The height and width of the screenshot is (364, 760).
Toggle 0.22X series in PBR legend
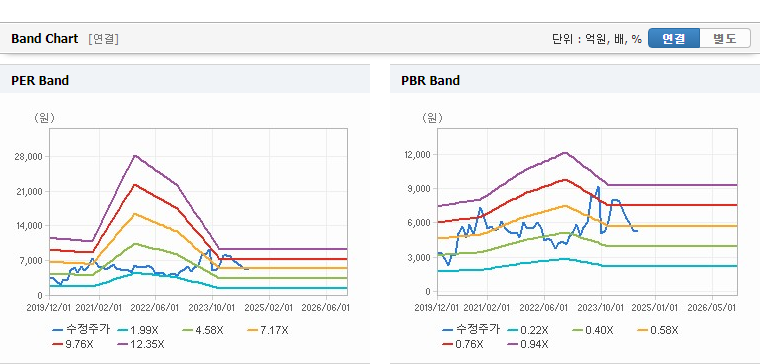(527, 330)
